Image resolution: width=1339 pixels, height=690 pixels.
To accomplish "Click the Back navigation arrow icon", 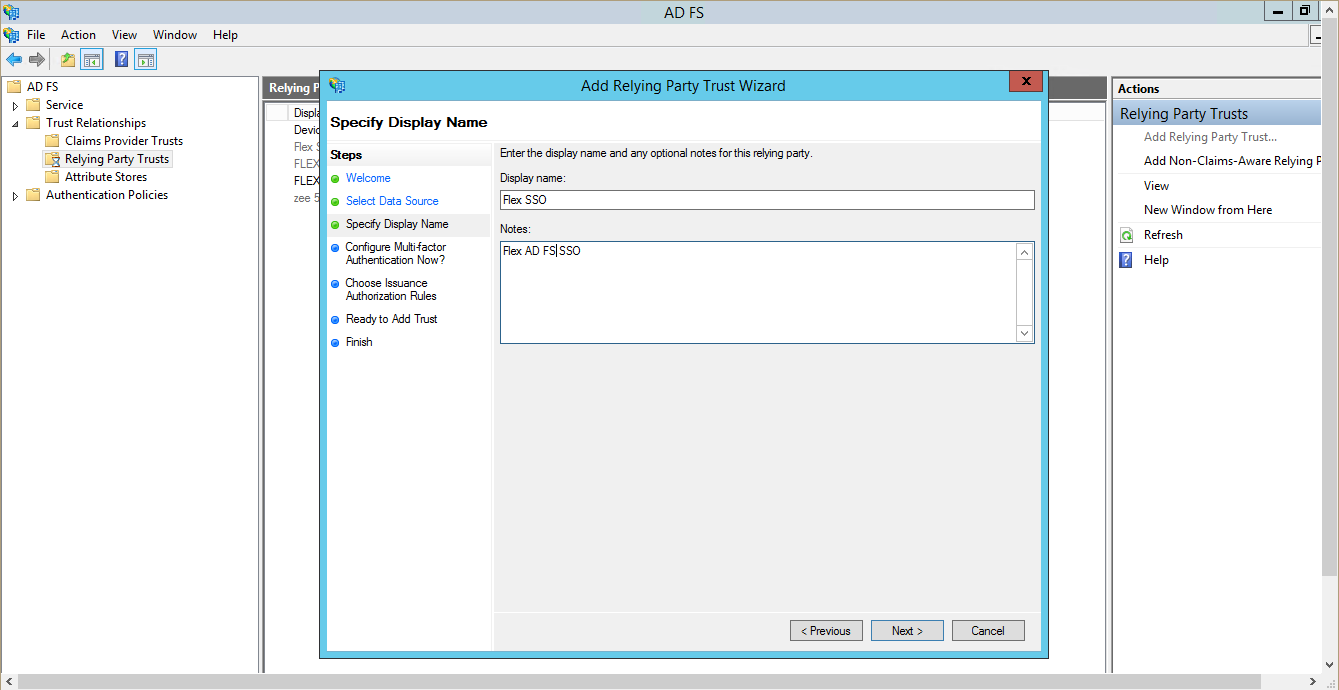I will tap(15, 58).
